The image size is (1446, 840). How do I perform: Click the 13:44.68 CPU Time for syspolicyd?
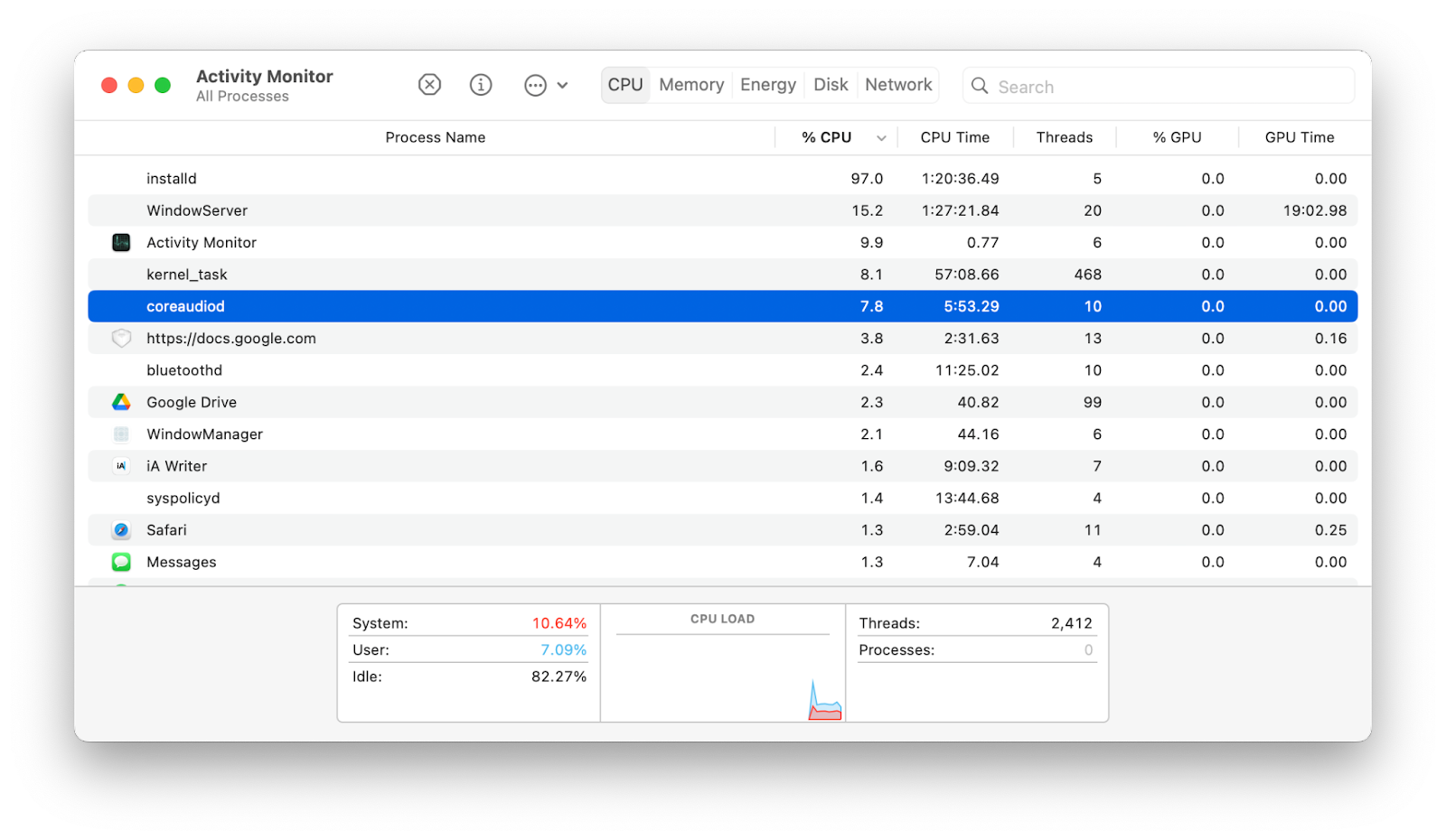tap(967, 499)
